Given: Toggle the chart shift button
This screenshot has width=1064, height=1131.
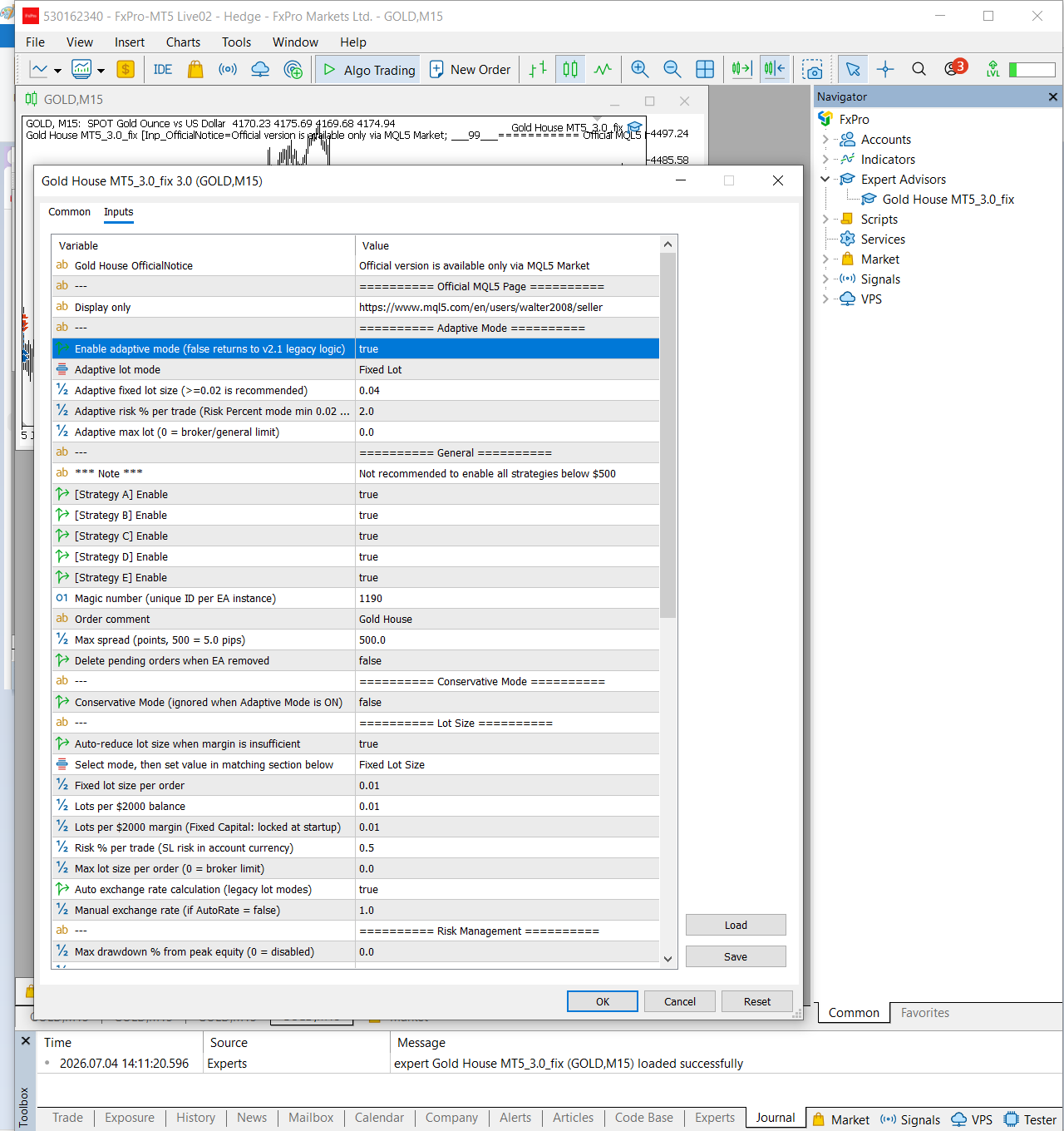Looking at the screenshot, I should pos(775,70).
